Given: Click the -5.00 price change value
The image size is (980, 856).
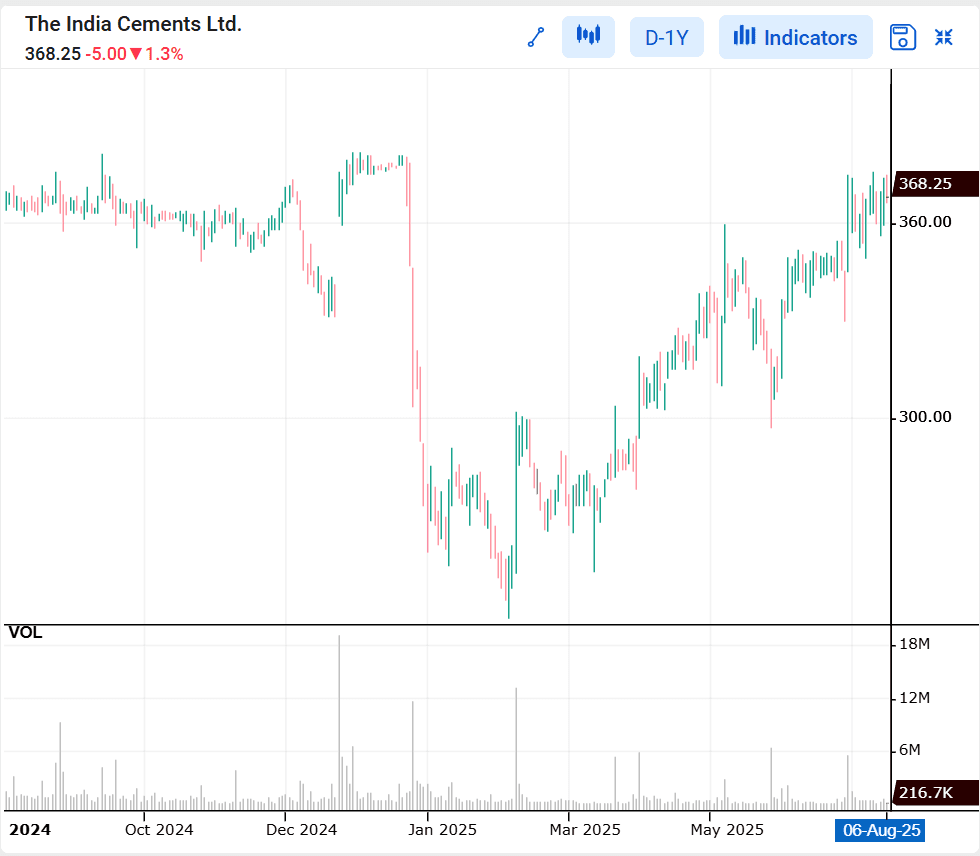Looking at the screenshot, I should [x=106, y=54].
